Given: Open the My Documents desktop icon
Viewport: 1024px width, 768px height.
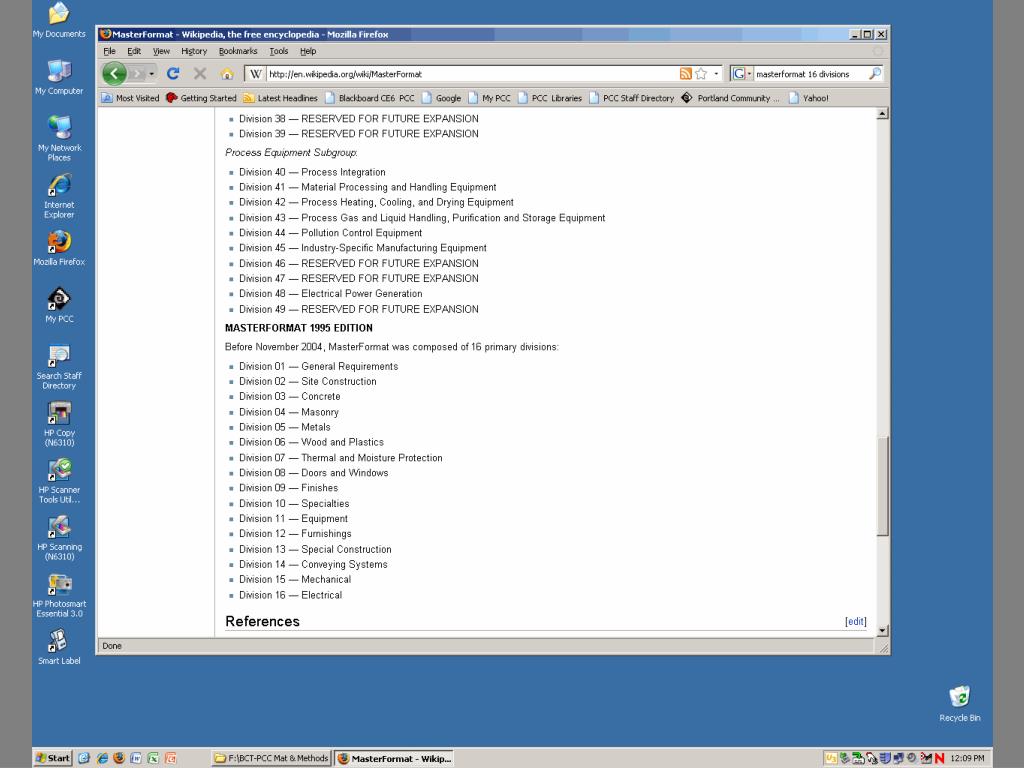Looking at the screenshot, I should (59, 20).
